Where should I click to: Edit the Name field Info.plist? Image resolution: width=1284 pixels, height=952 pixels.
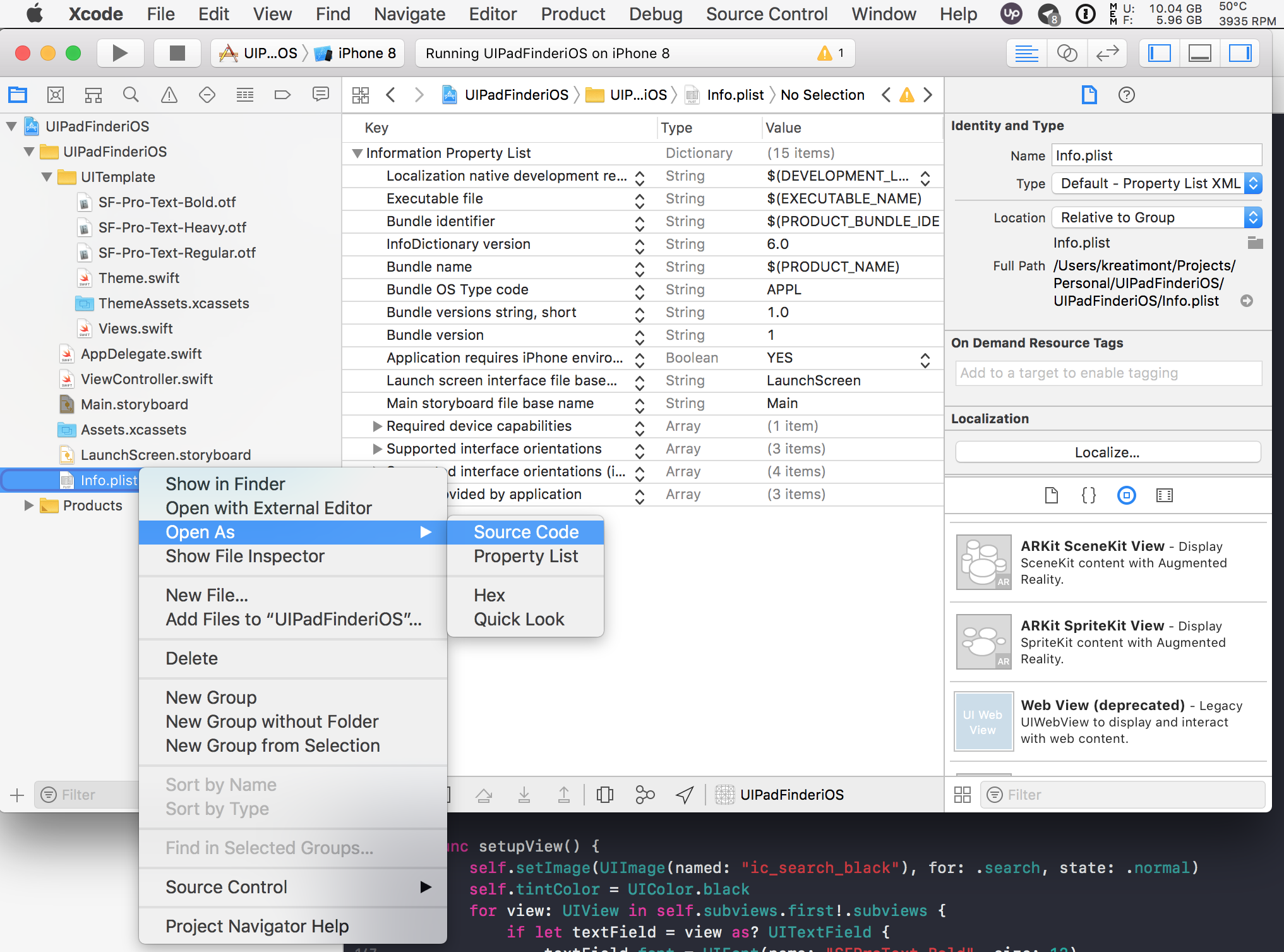[1156, 155]
